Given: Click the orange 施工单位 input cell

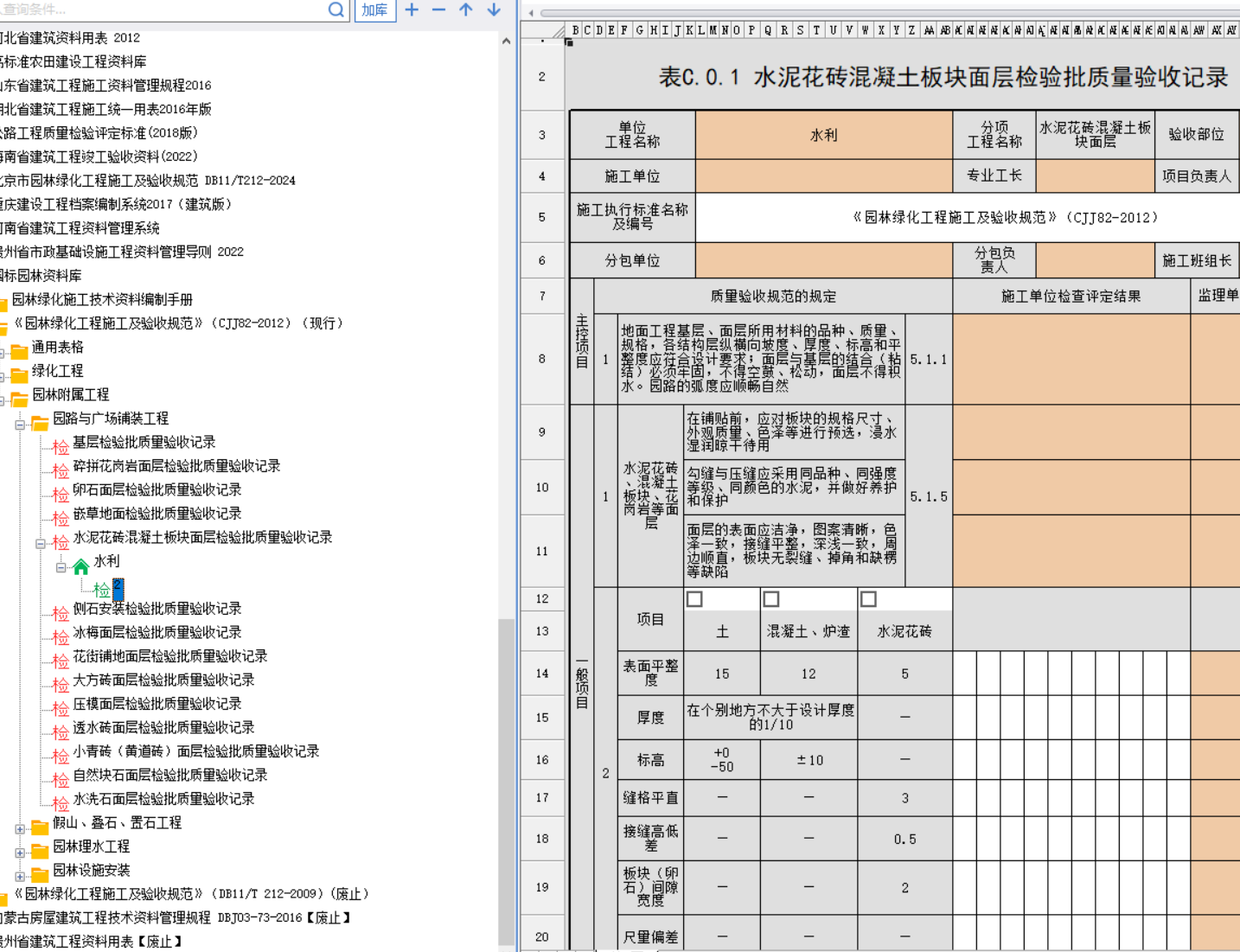Looking at the screenshot, I should (823, 176).
